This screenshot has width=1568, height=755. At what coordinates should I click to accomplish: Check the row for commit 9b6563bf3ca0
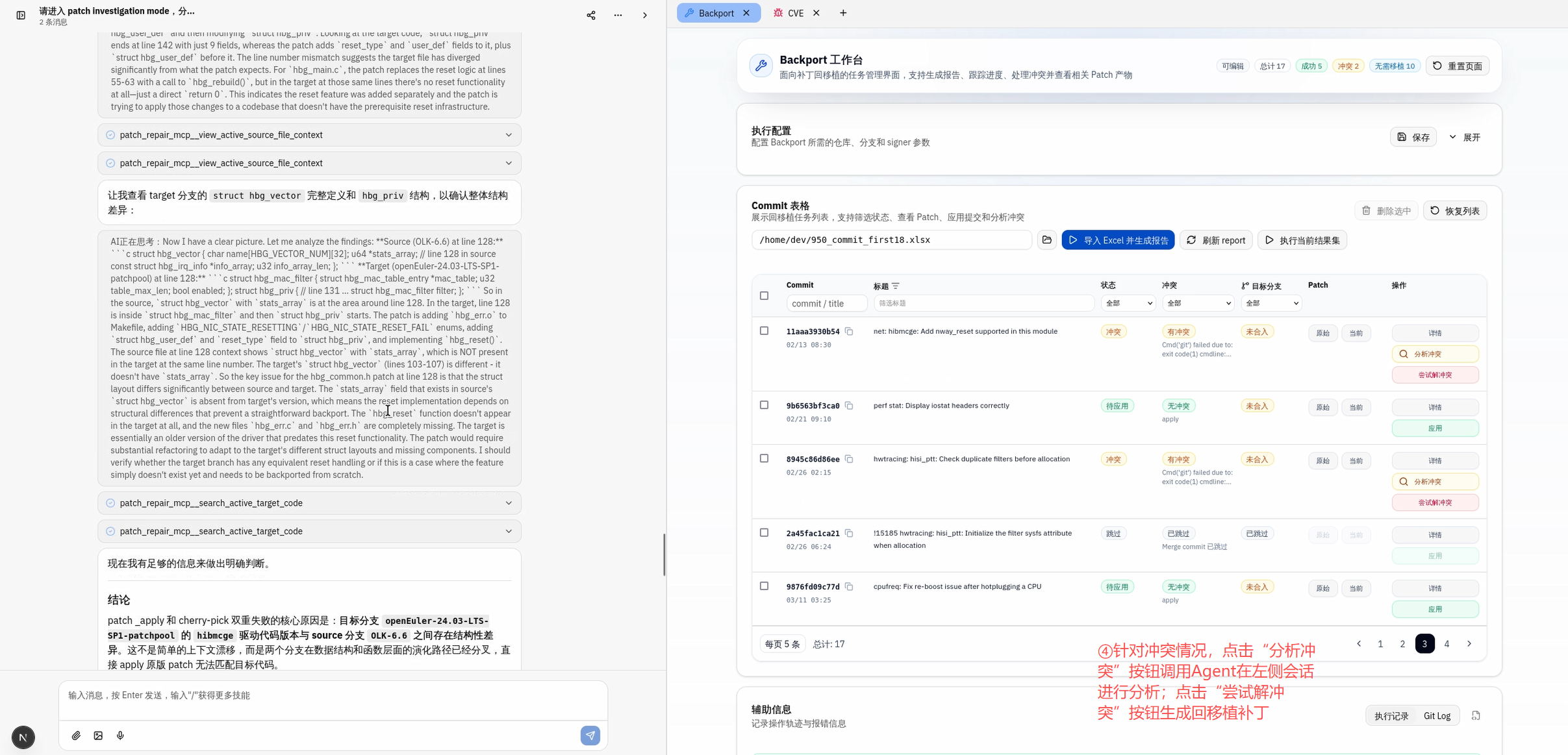764,405
